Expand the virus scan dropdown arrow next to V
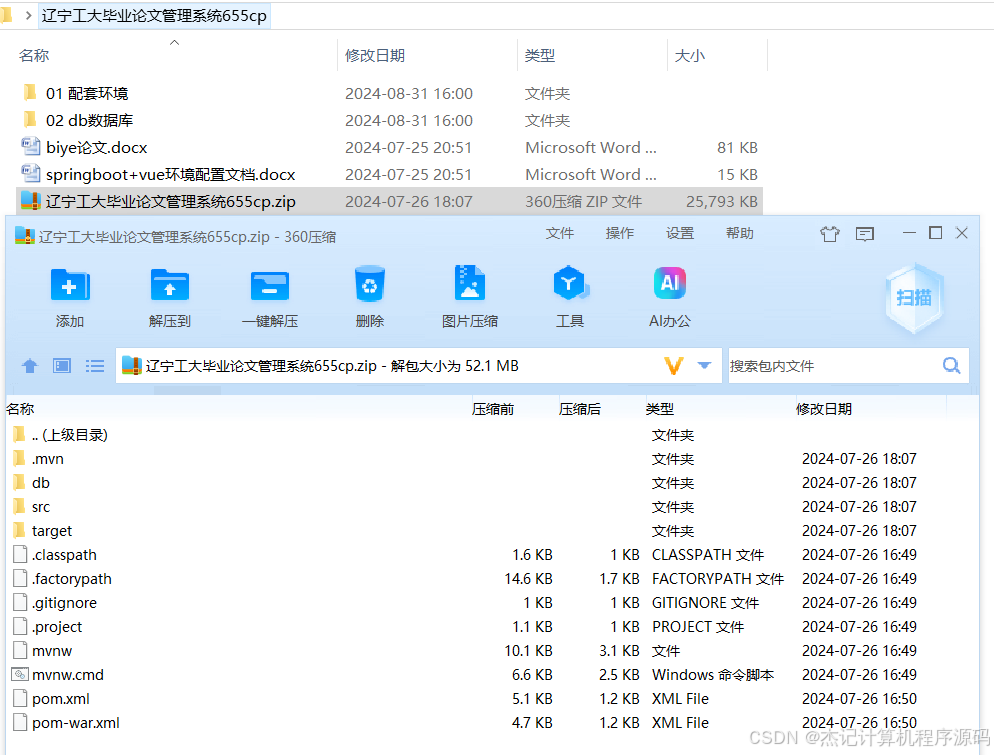This screenshot has width=994, height=755. coord(706,366)
